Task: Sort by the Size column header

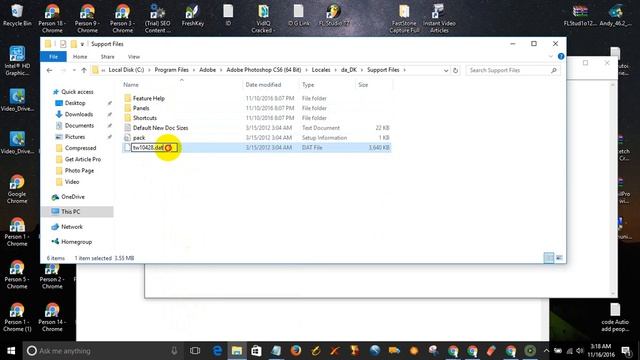Action: (x=374, y=85)
